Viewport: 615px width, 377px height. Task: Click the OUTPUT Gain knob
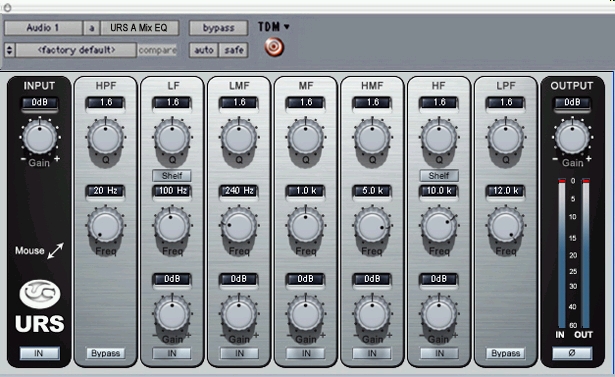(572, 137)
